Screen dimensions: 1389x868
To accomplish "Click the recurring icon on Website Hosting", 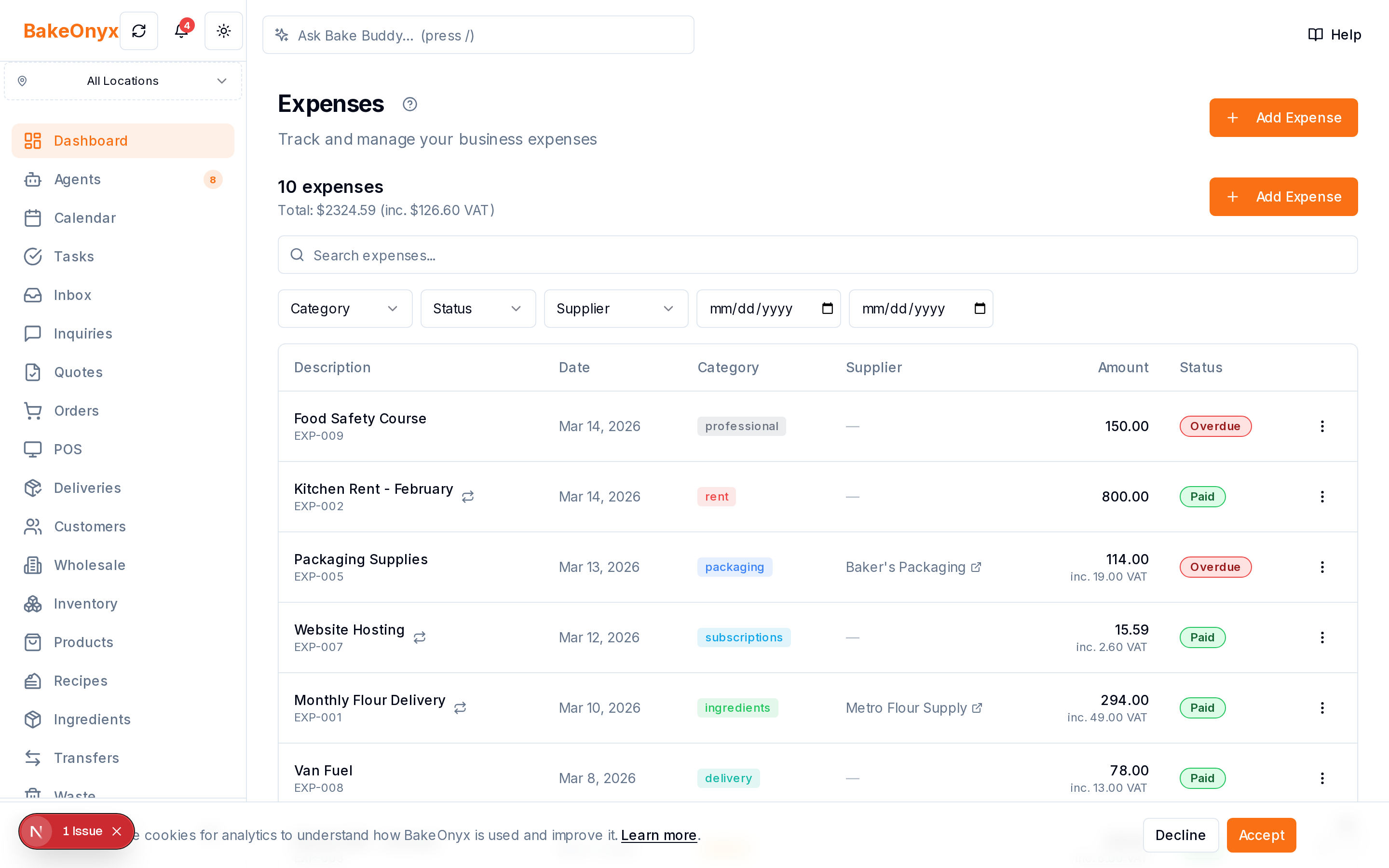I will click(x=420, y=637).
